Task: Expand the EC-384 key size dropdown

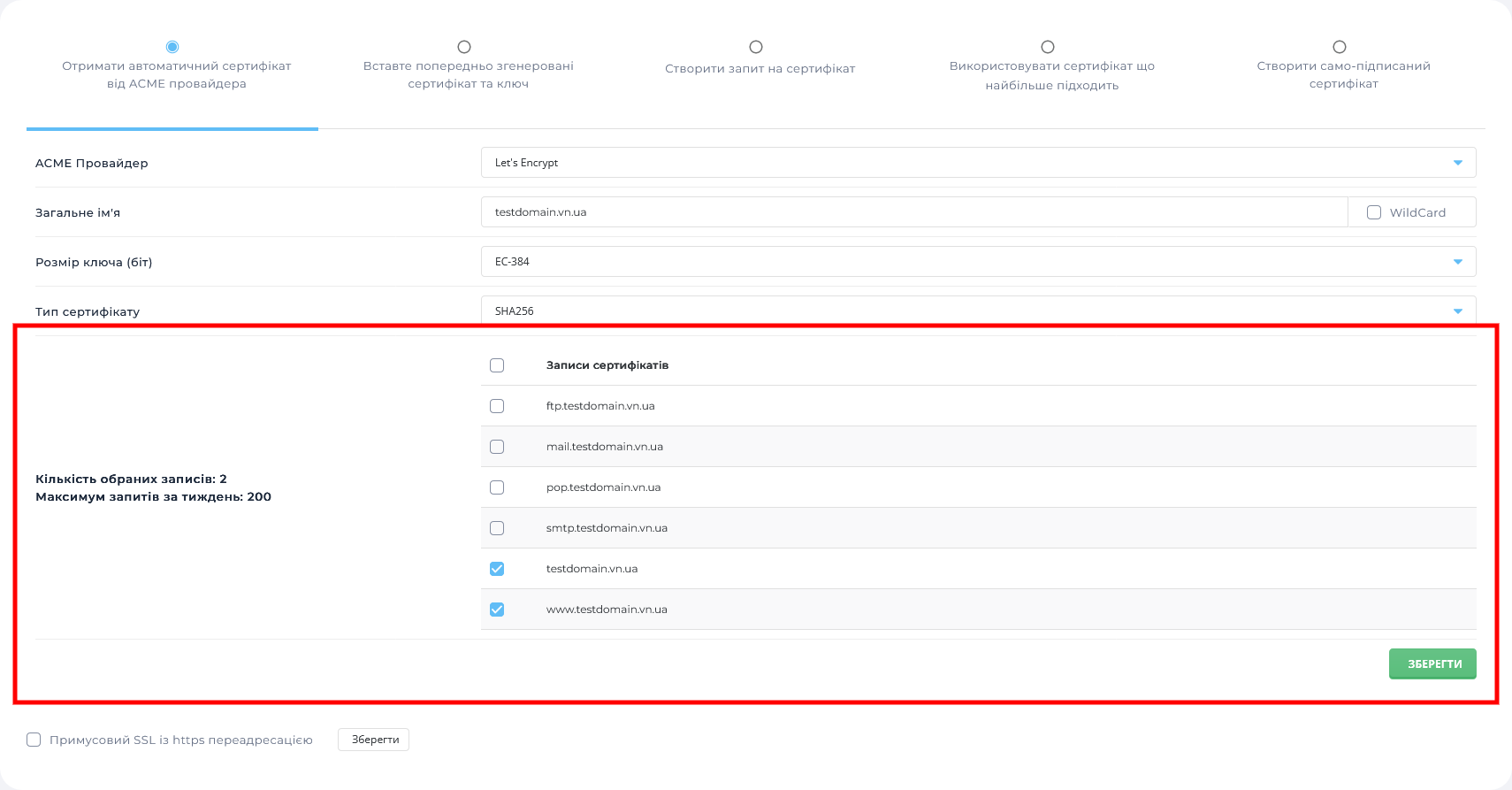Action: pyautogui.click(x=978, y=262)
